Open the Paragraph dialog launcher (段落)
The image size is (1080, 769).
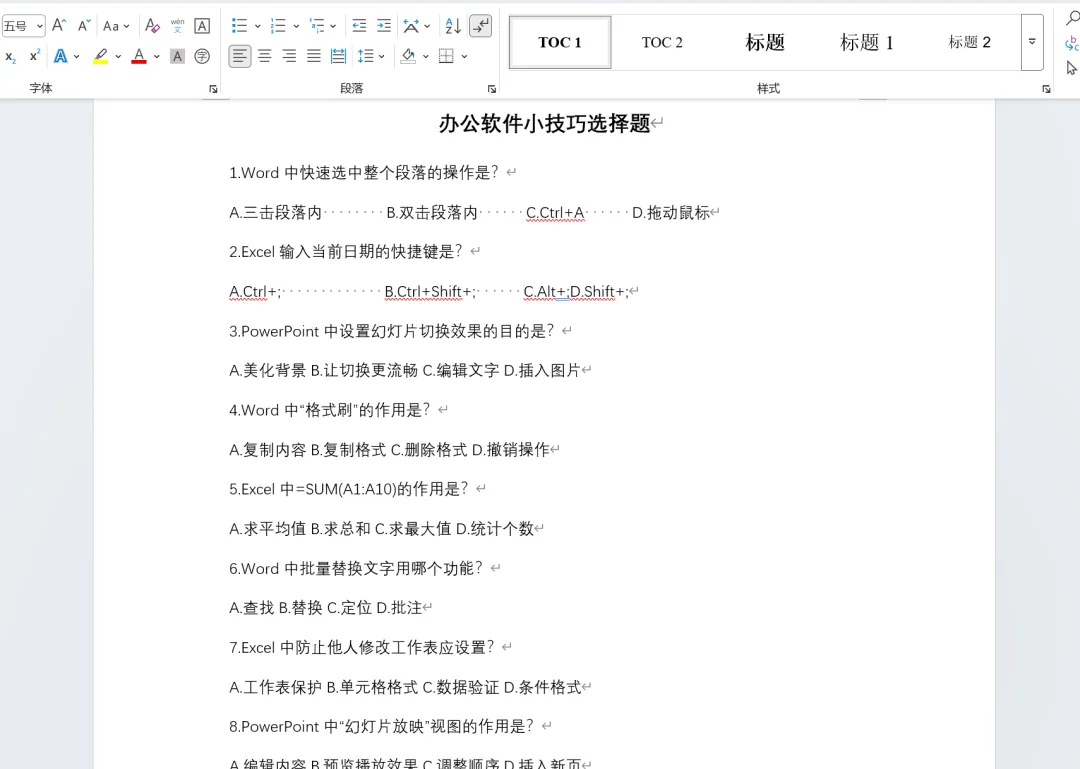coord(492,89)
